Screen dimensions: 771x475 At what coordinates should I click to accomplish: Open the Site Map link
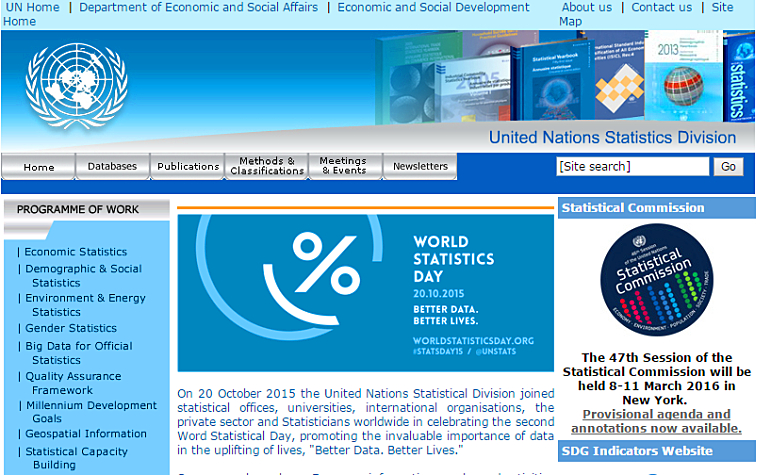pyautogui.click(x=722, y=7)
